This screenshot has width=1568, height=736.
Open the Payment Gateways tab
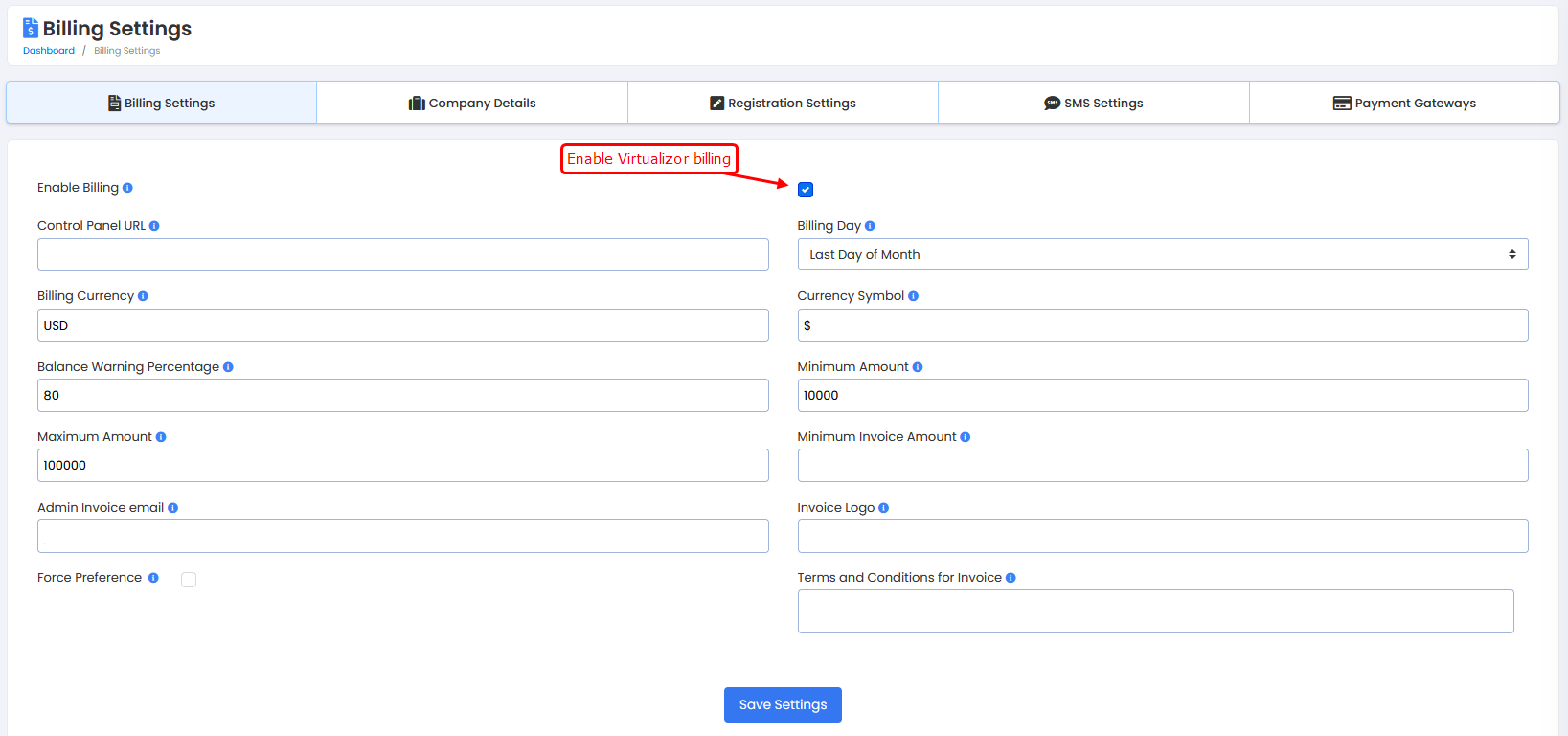click(1404, 103)
